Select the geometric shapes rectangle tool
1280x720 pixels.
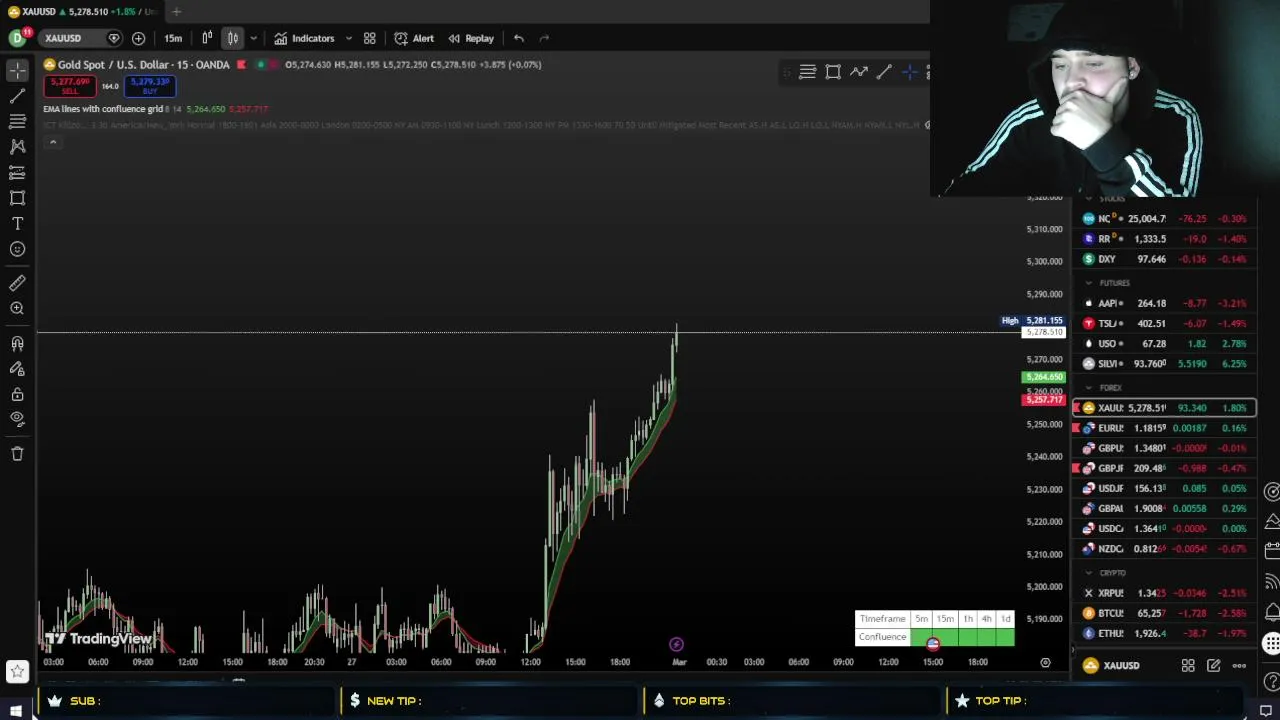(17, 198)
